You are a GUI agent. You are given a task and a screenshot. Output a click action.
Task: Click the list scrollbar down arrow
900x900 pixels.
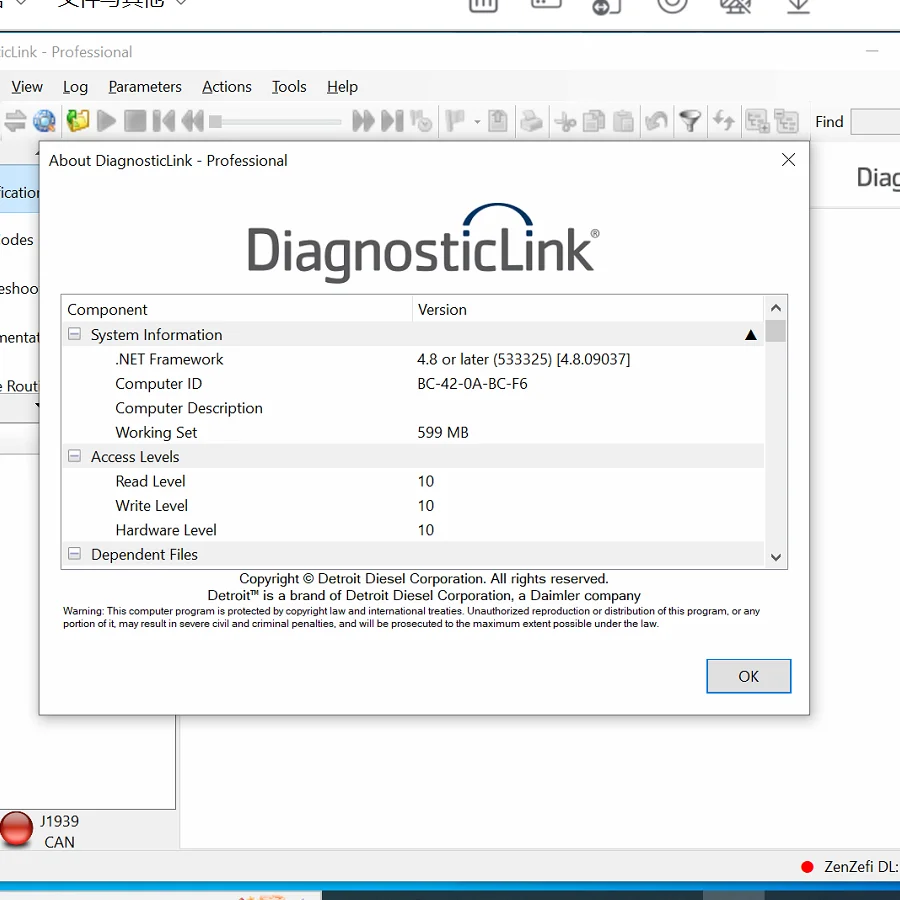point(776,557)
